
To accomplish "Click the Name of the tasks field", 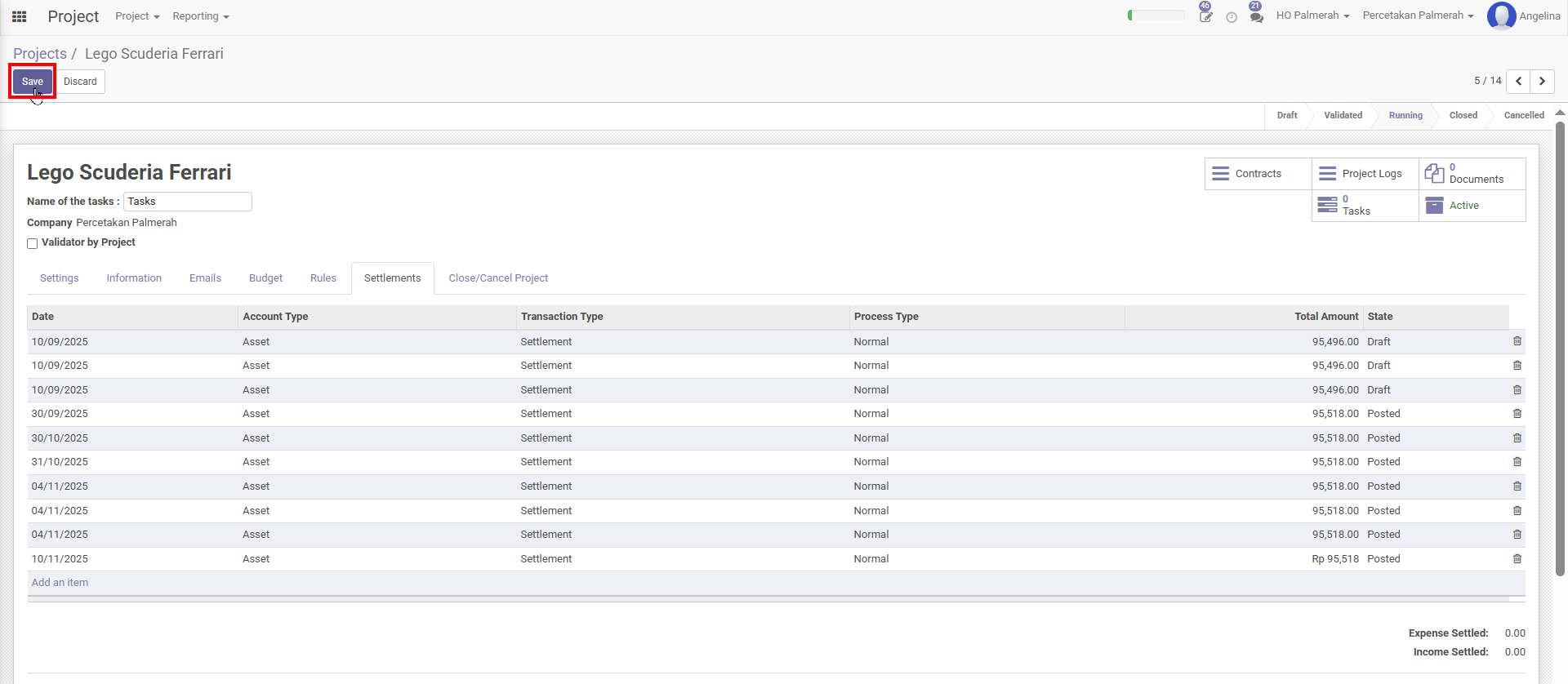I will pos(187,202).
